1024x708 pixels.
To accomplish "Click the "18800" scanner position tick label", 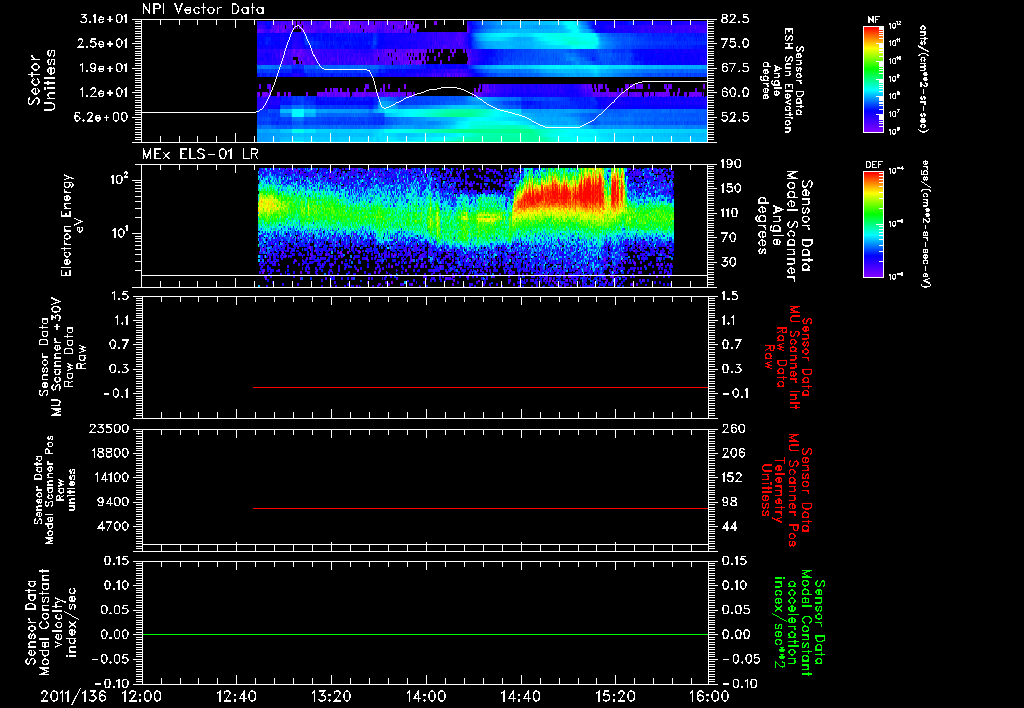I will [109, 453].
